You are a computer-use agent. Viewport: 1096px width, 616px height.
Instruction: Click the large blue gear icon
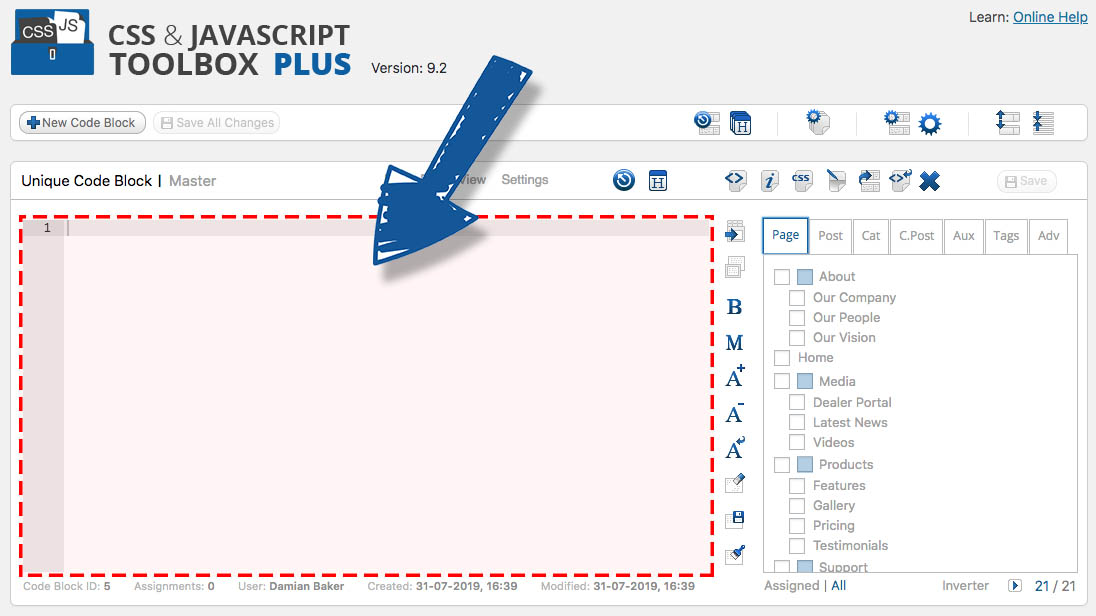pos(930,124)
